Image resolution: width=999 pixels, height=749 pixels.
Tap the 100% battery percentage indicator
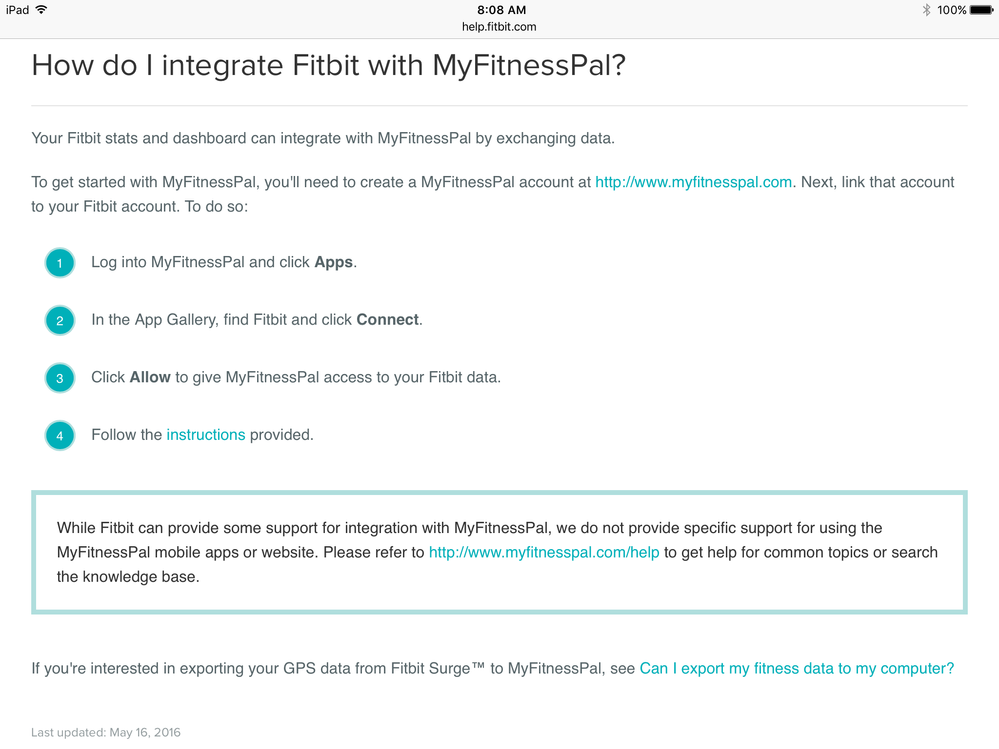tap(952, 10)
